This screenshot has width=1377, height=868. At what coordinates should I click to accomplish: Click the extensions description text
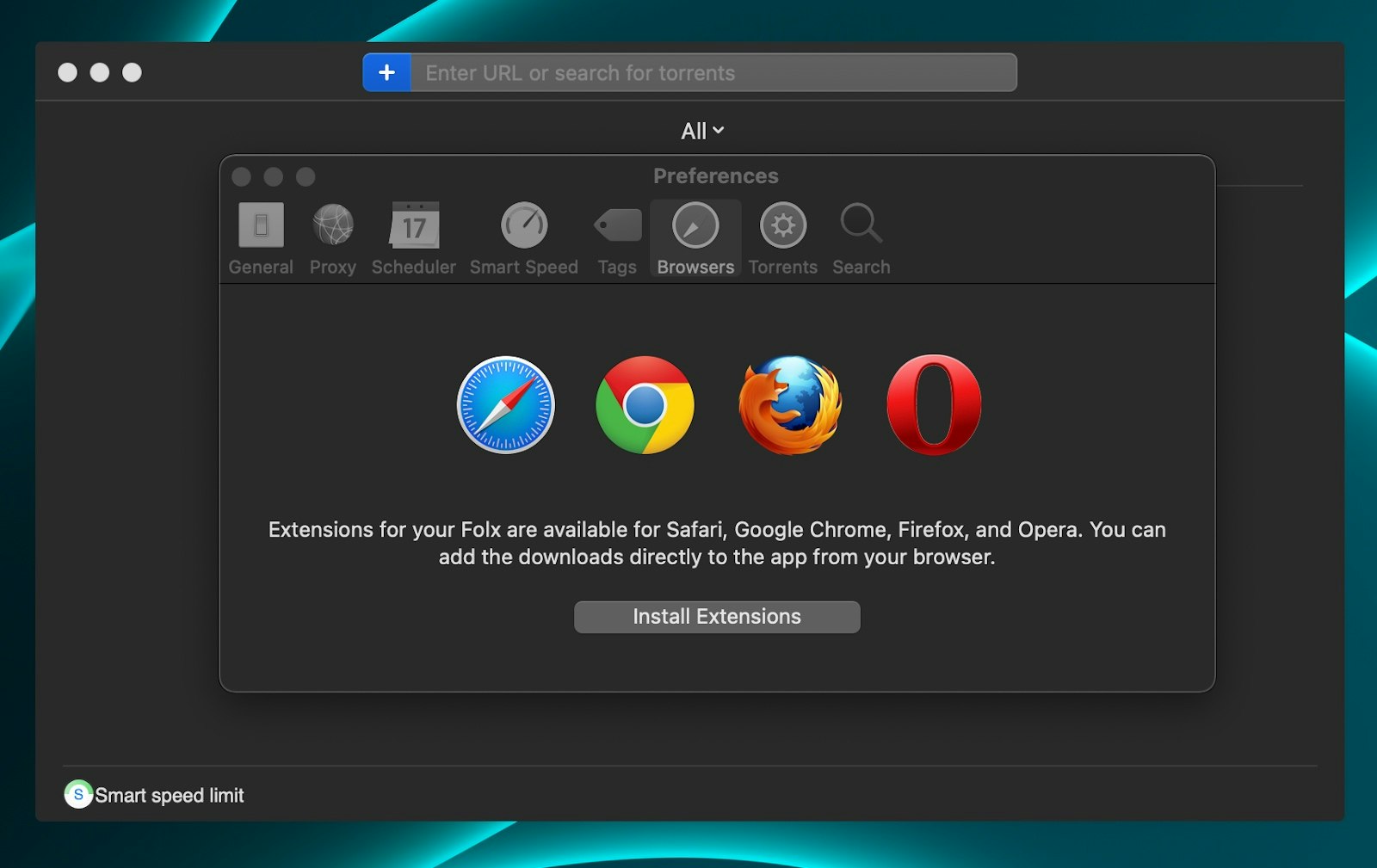pos(717,543)
